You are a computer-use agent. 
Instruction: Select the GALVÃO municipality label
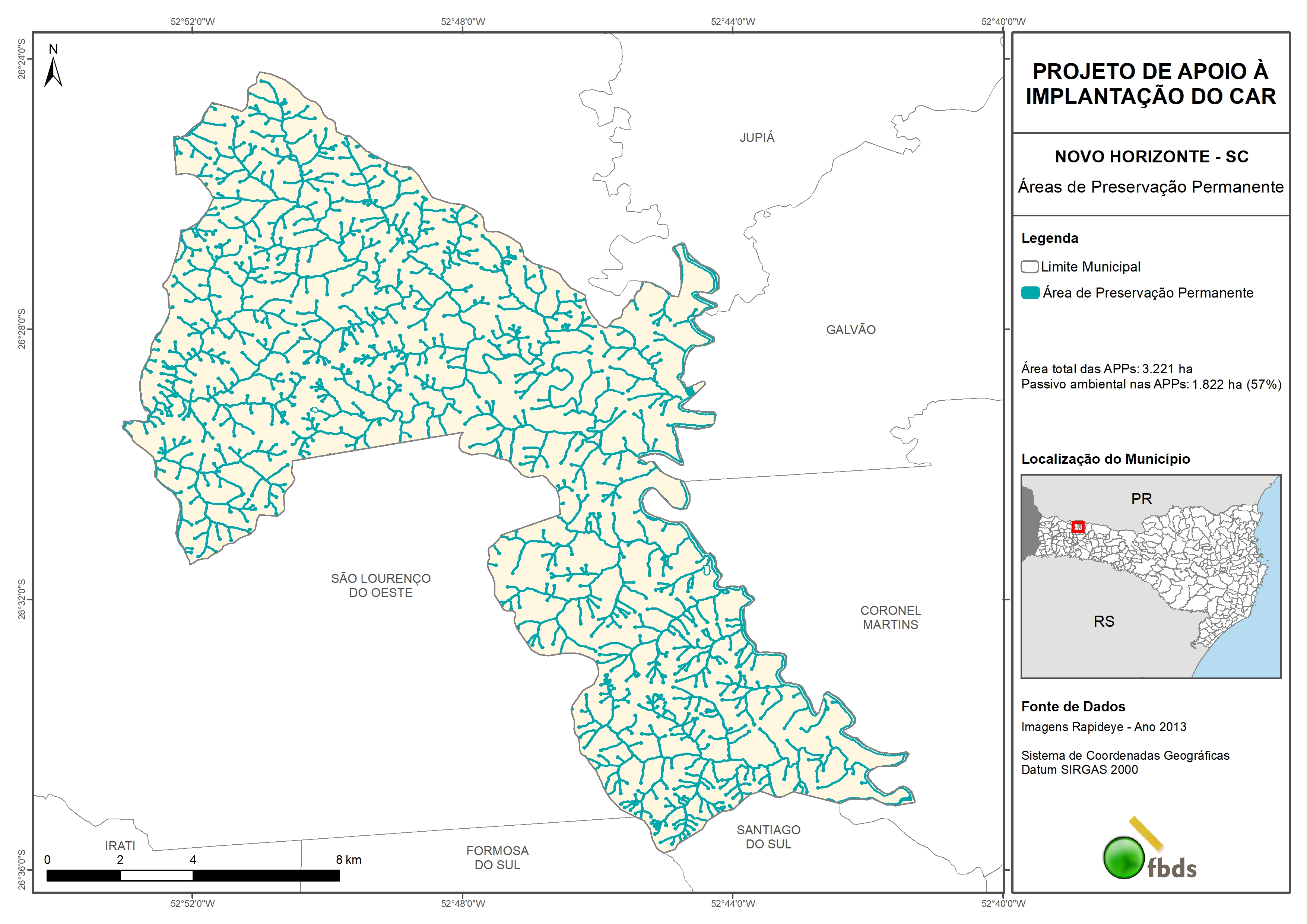pos(850,330)
